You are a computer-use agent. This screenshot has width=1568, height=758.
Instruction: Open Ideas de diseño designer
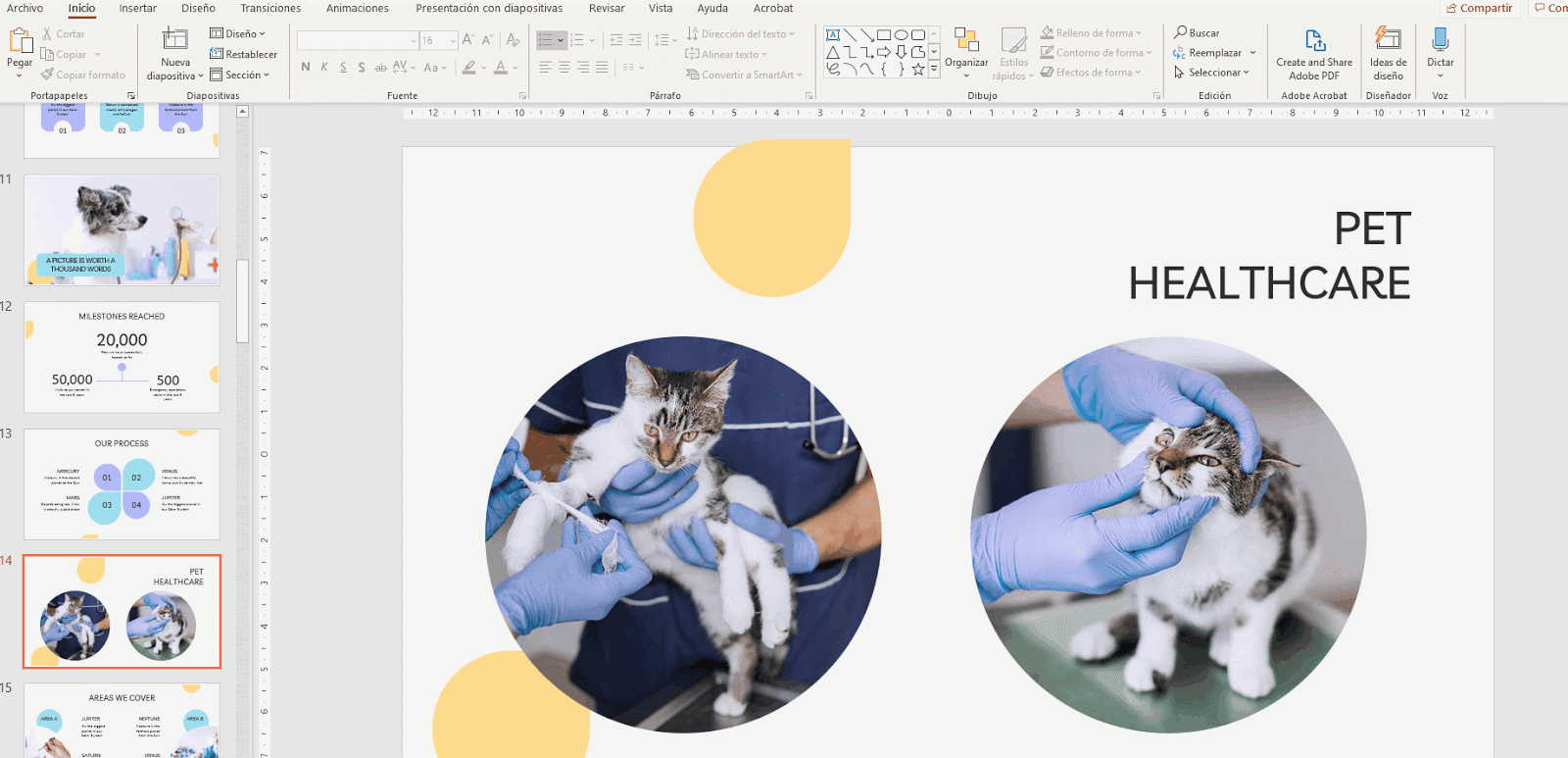coord(1388,54)
